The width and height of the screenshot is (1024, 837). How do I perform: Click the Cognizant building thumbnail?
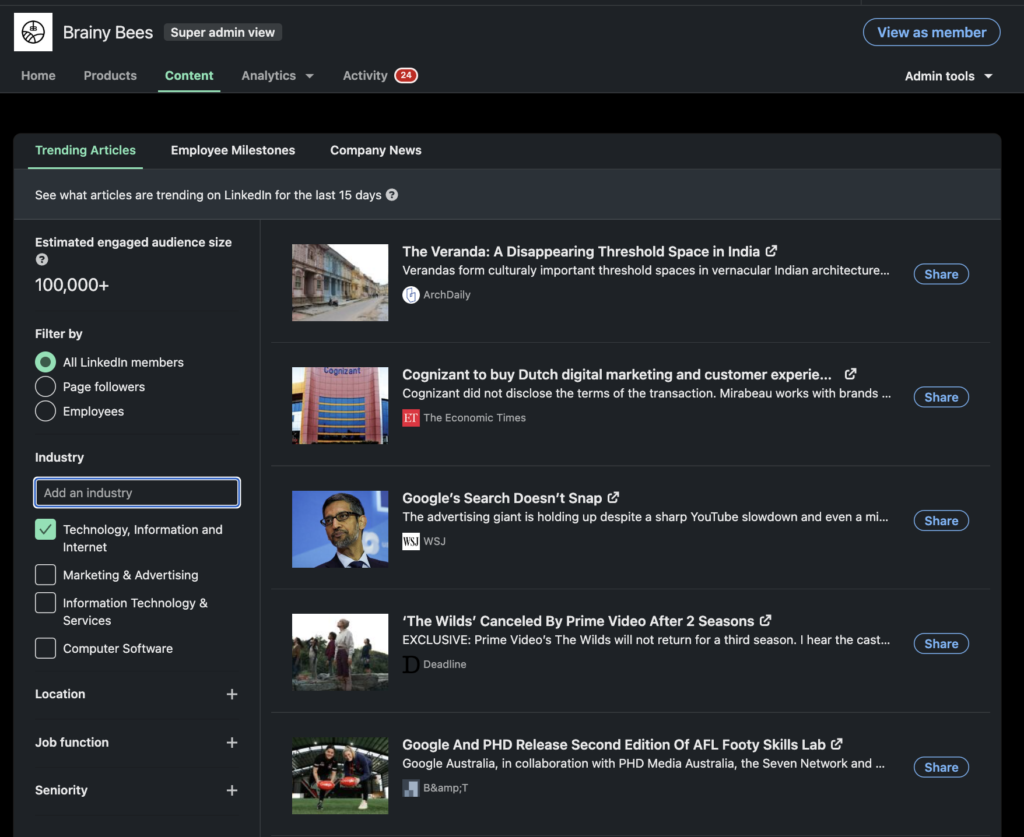point(340,405)
